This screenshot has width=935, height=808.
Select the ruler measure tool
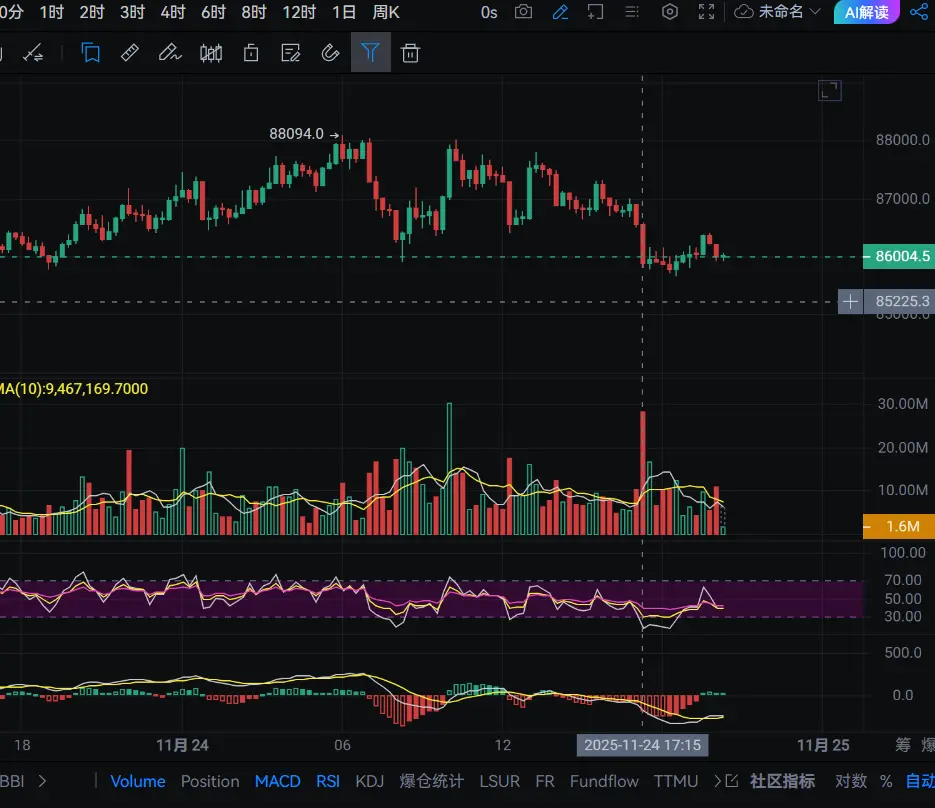click(129, 53)
